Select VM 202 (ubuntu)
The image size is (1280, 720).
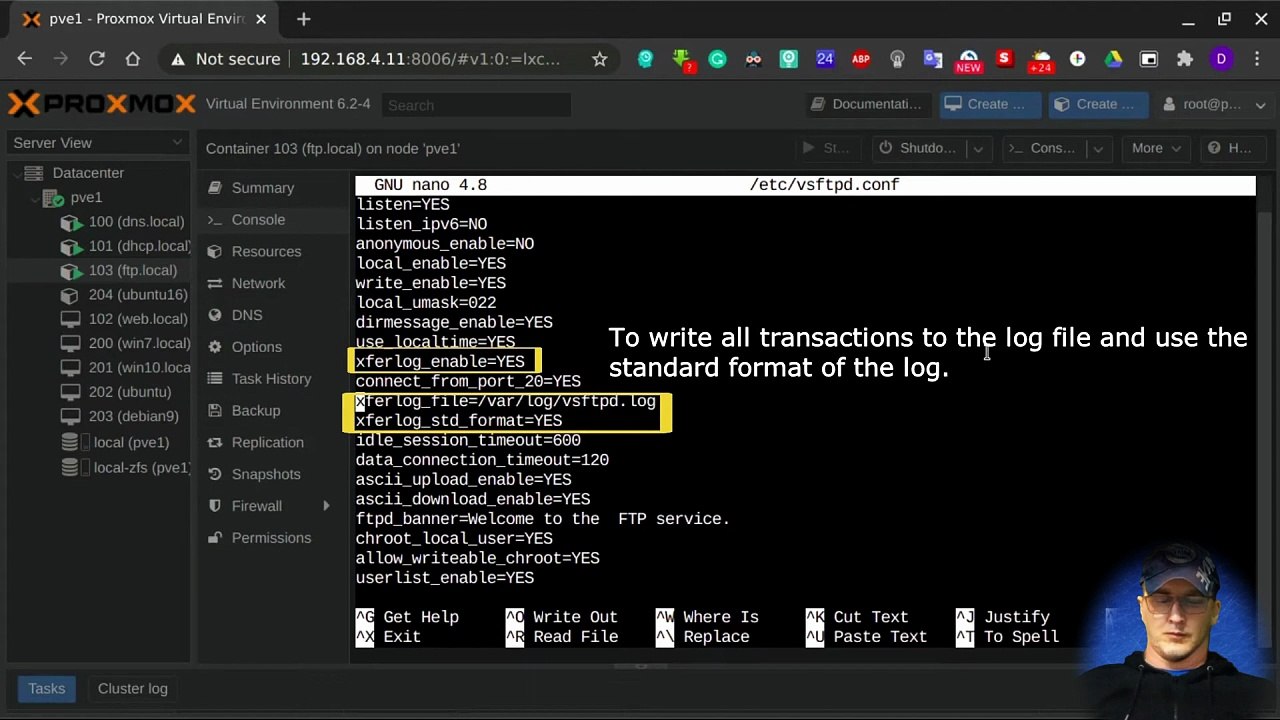(x=129, y=391)
